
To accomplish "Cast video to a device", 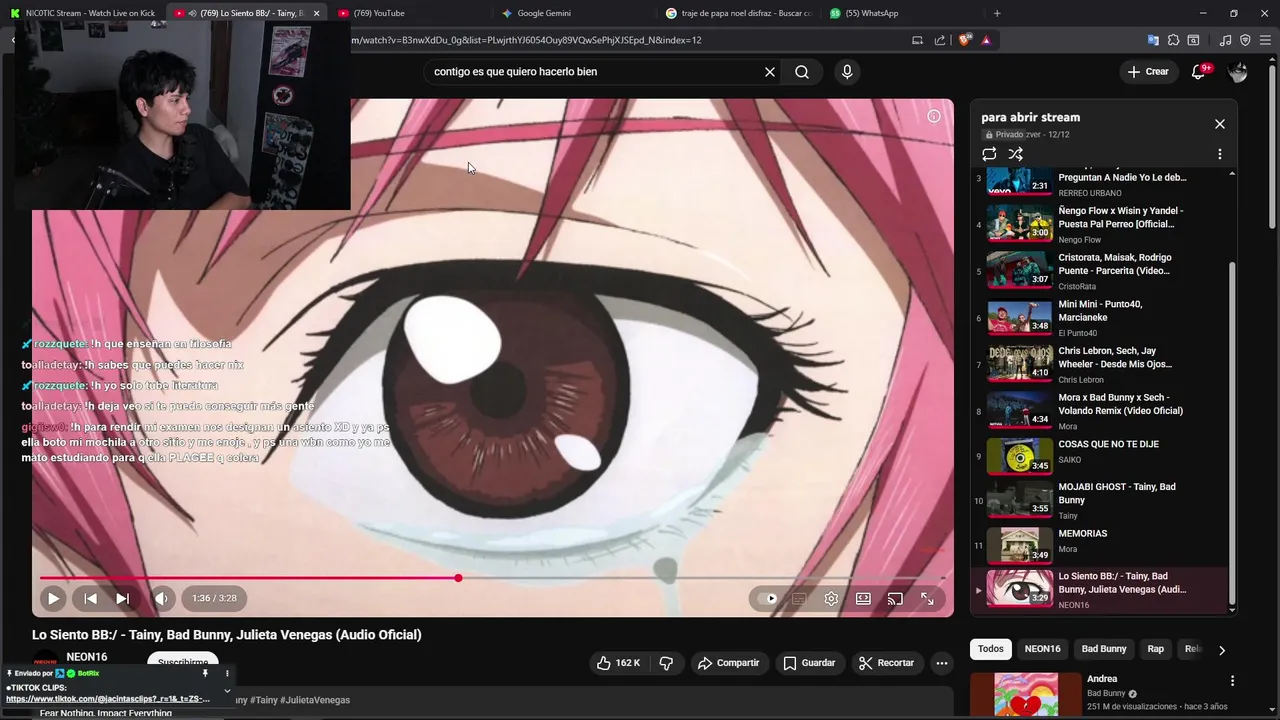I will tap(895, 598).
